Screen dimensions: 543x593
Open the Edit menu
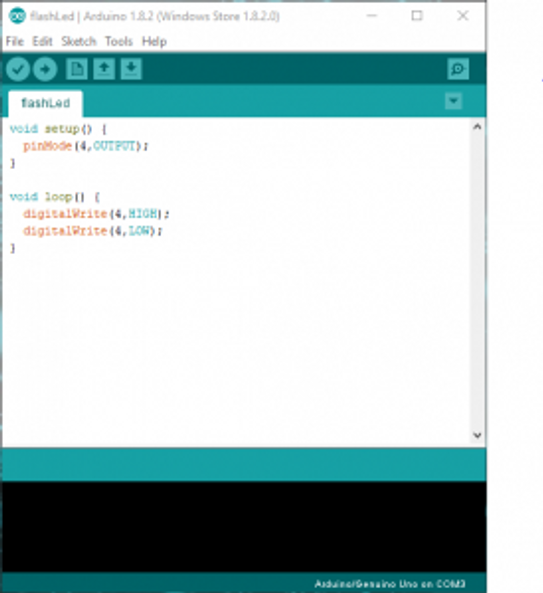tap(42, 41)
